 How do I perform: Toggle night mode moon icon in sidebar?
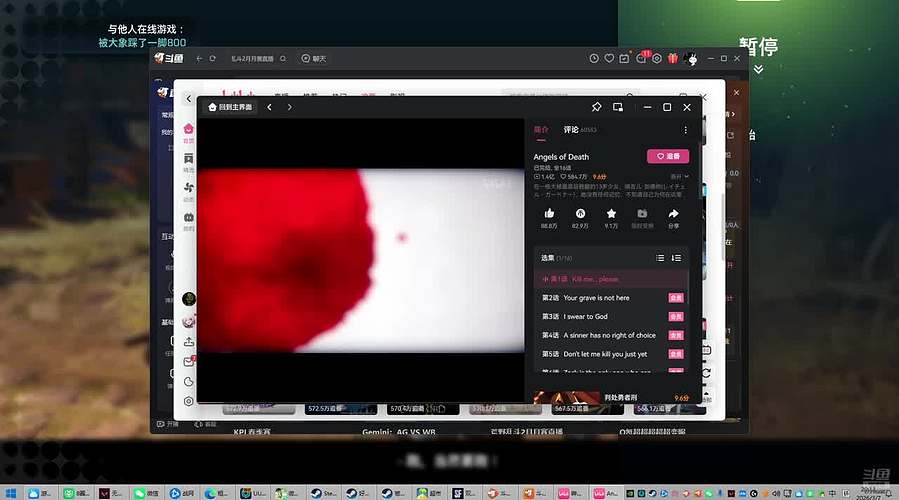(x=189, y=381)
